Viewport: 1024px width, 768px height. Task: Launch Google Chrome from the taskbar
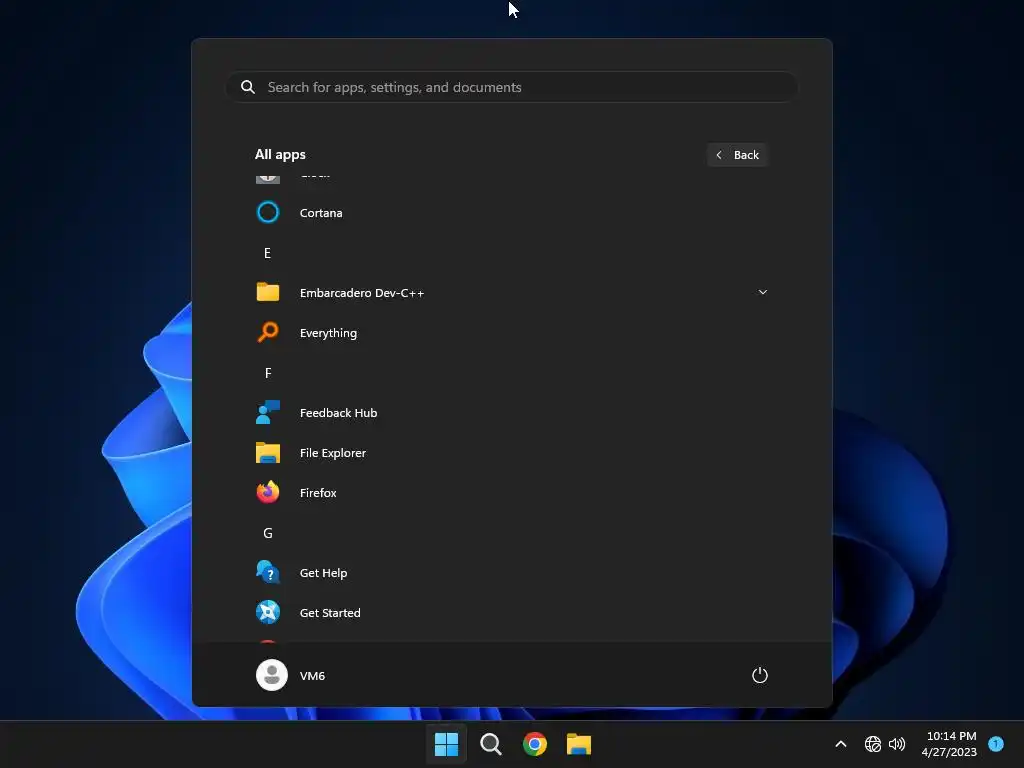click(535, 744)
